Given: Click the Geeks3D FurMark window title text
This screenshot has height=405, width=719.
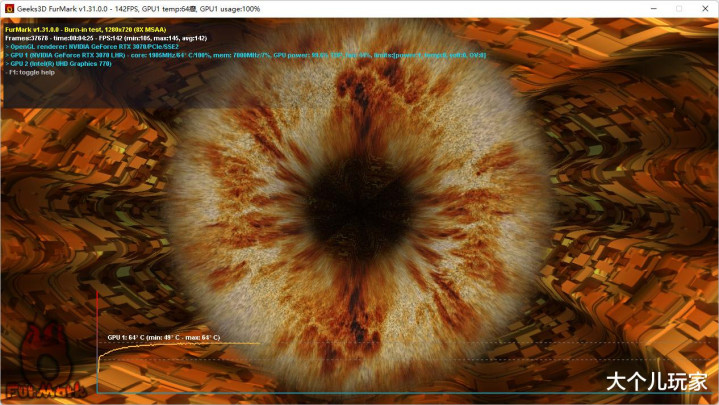Looking at the screenshot, I should click(138, 9).
